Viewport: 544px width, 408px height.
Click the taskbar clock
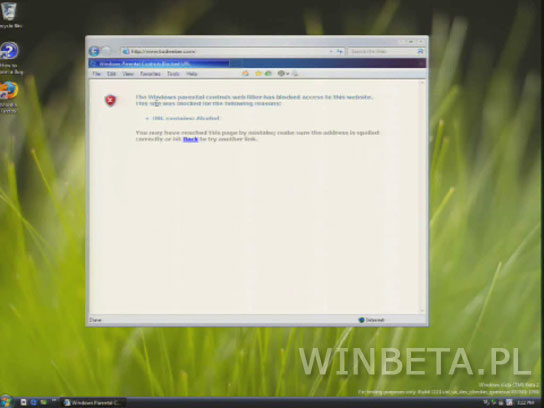[x=525, y=402]
